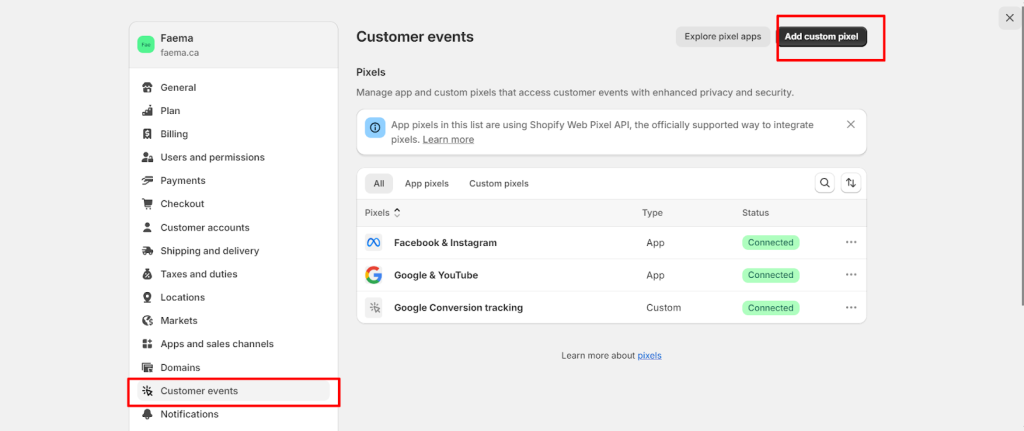This screenshot has width=1024, height=431.
Task: Open Billing settings from the sidebar
Action: [174, 134]
